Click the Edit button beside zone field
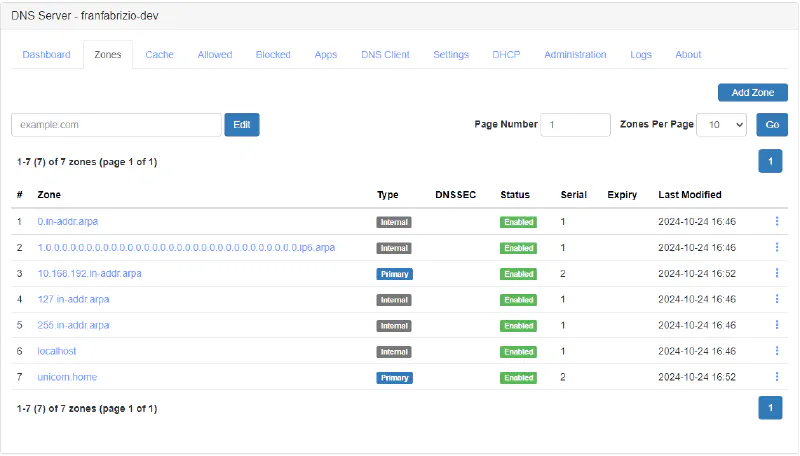 click(242, 124)
